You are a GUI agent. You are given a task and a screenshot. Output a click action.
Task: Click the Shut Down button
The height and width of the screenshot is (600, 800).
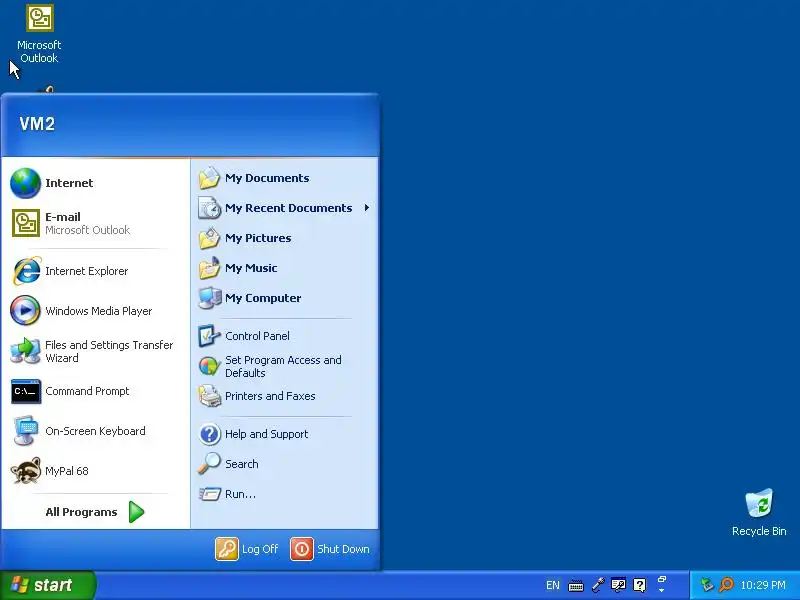330,549
